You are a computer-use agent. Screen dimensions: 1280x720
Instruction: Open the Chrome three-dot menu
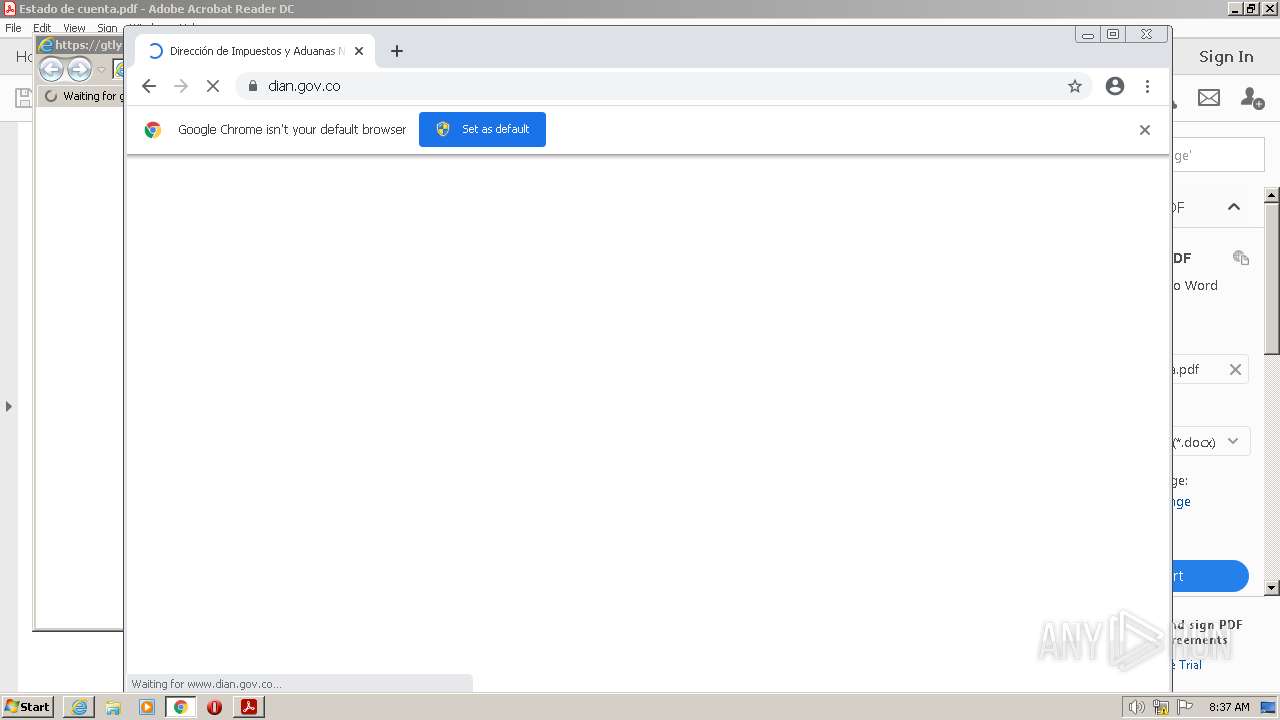coord(1147,86)
